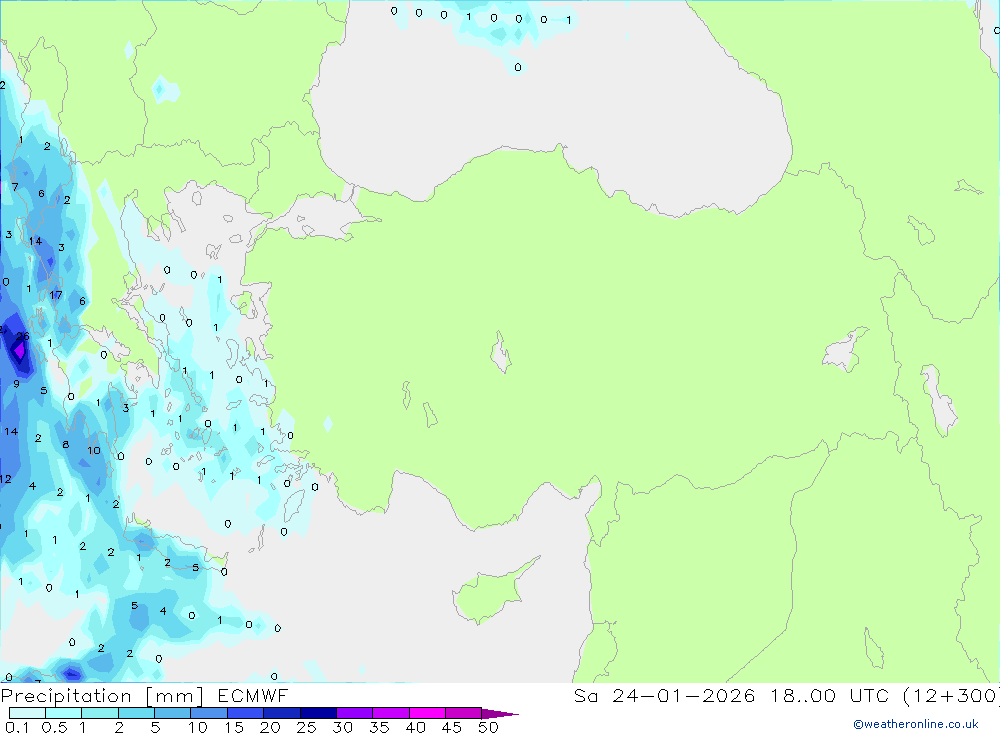Select the "12" map value at the map's left edge
The image size is (1000, 733).
click(x=6, y=479)
